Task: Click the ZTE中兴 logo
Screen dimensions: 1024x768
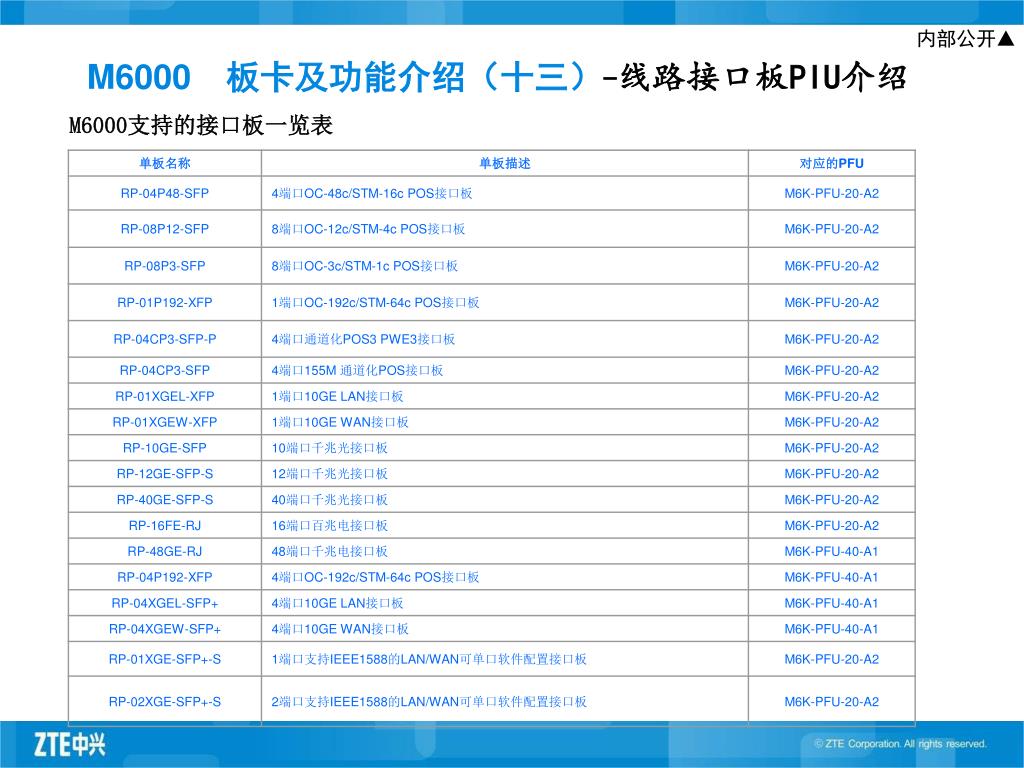Action: tap(69, 744)
